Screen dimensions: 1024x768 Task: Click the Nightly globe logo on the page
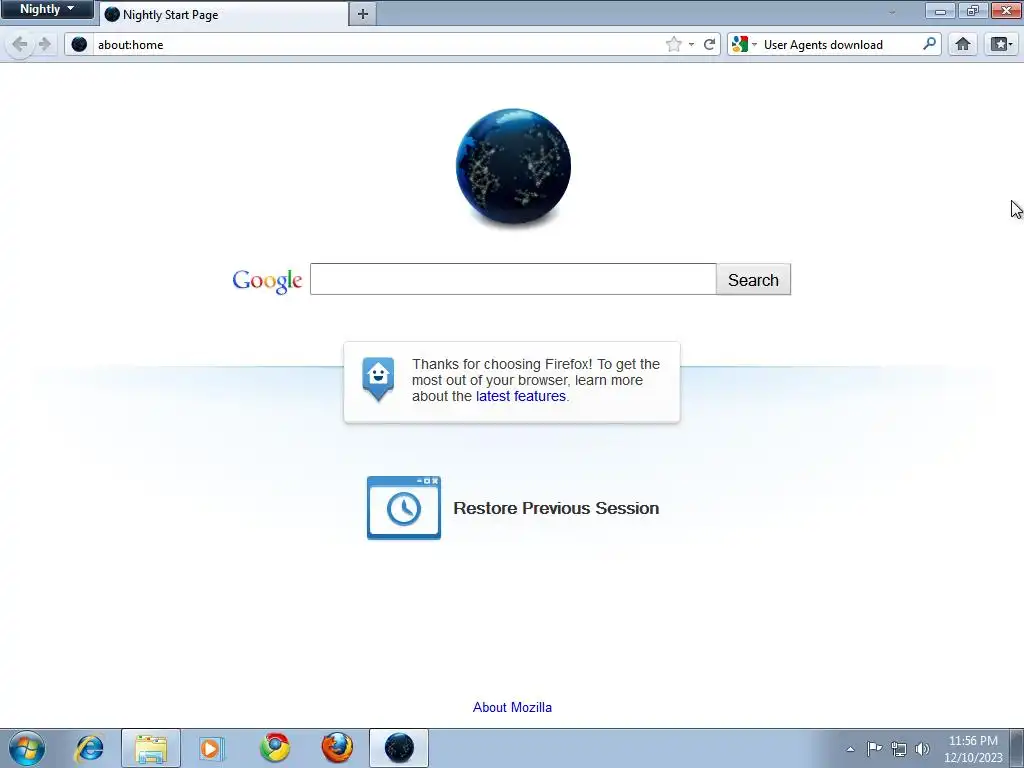click(x=513, y=166)
